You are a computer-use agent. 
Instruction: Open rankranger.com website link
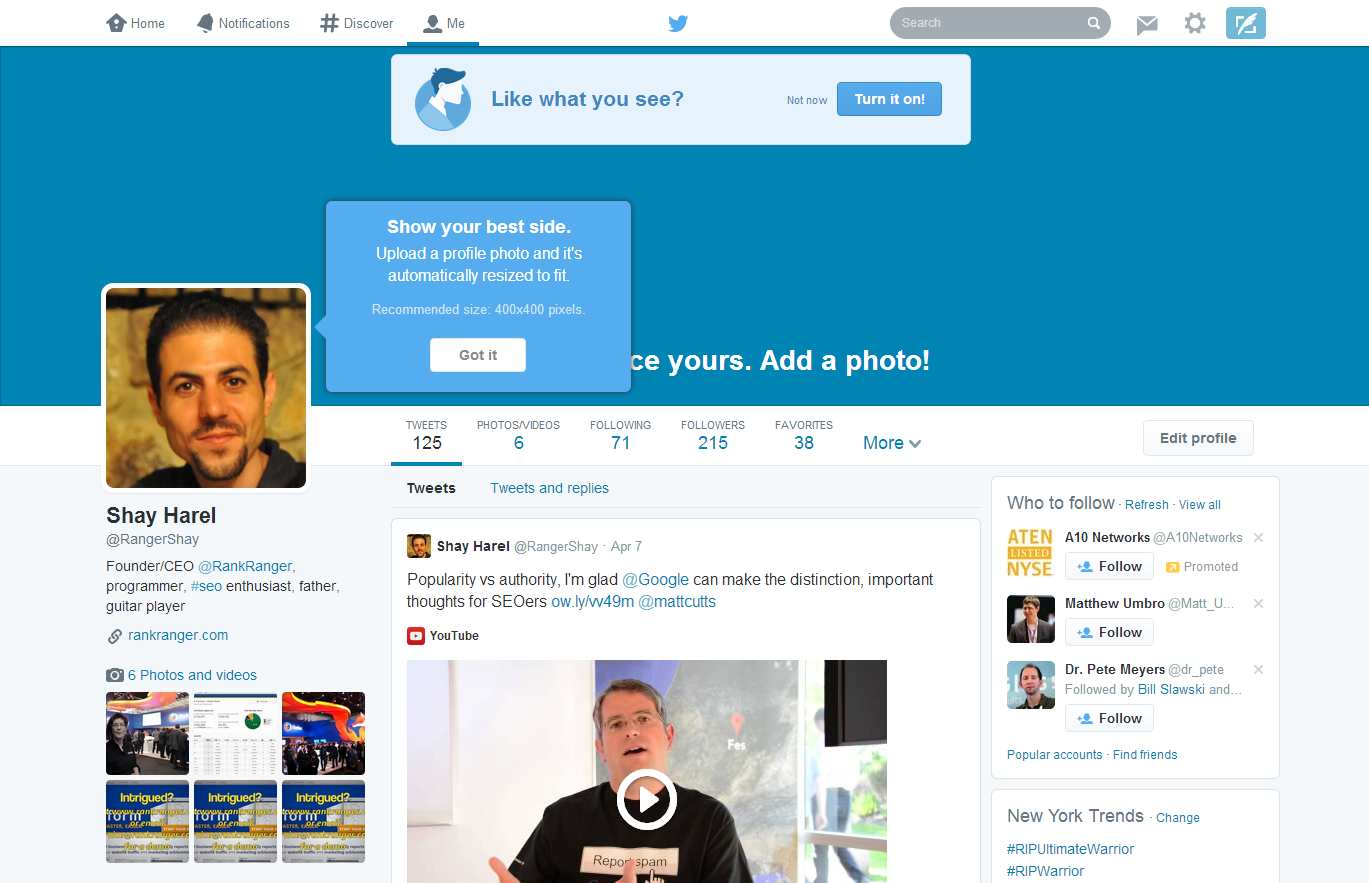[178, 635]
